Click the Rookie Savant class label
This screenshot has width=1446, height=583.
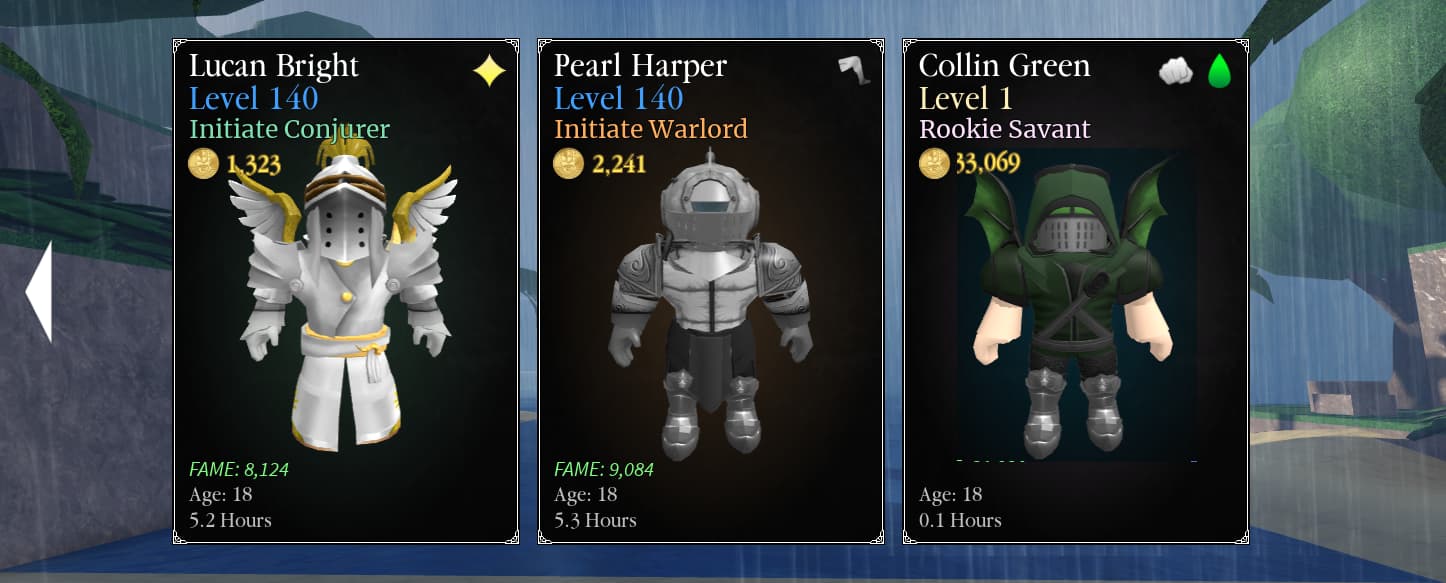pos(1005,130)
